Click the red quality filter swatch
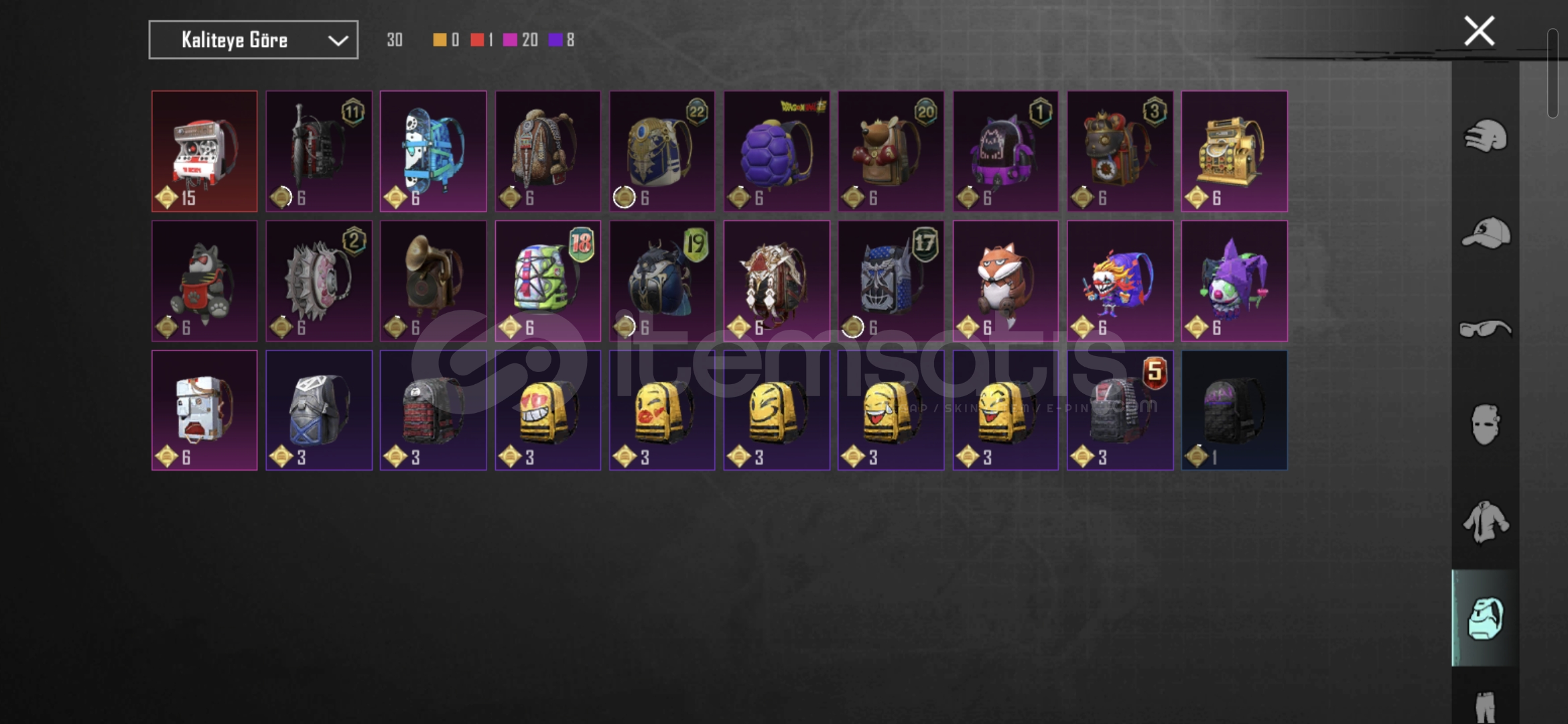 pos(477,40)
